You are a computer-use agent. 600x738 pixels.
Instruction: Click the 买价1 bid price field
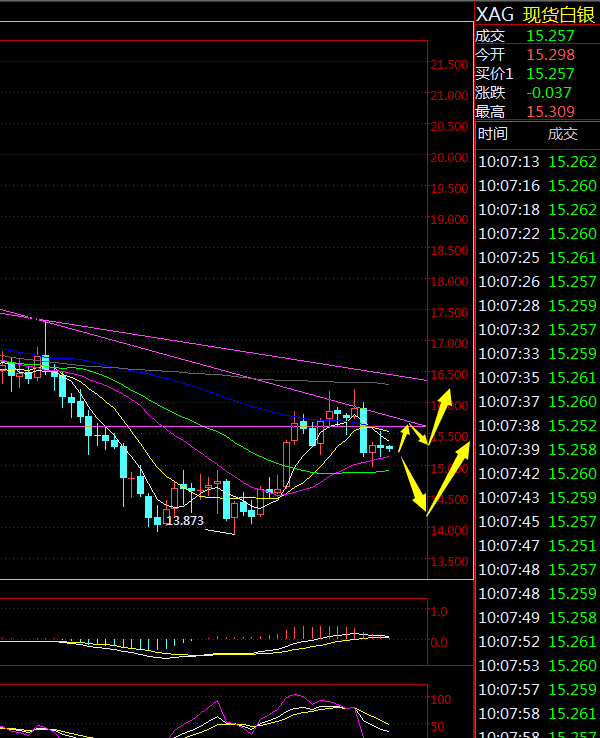550,73
